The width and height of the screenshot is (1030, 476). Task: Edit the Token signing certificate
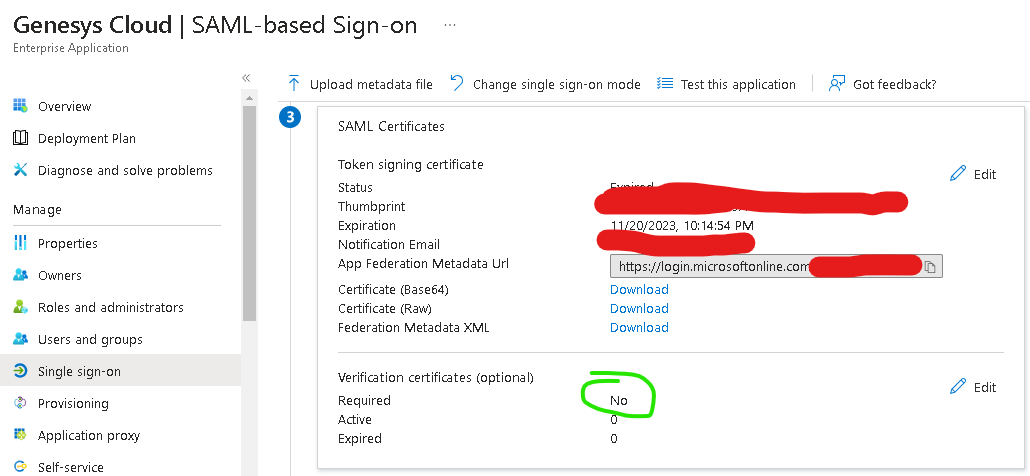(x=973, y=174)
